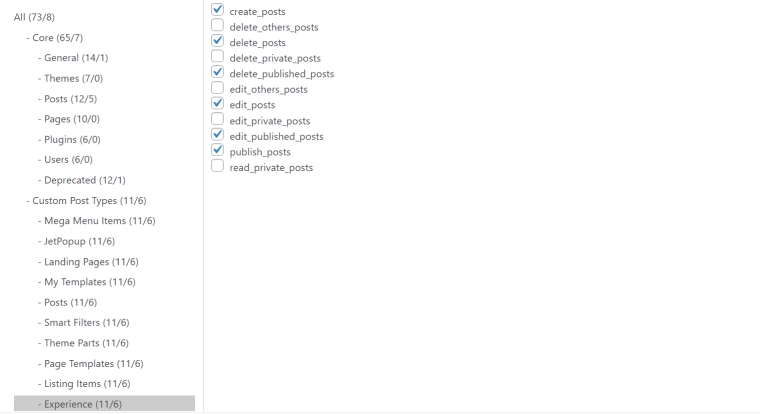This screenshot has width=760, height=414.
Task: Uncheck the publish_posts checkbox
Action: (x=217, y=150)
